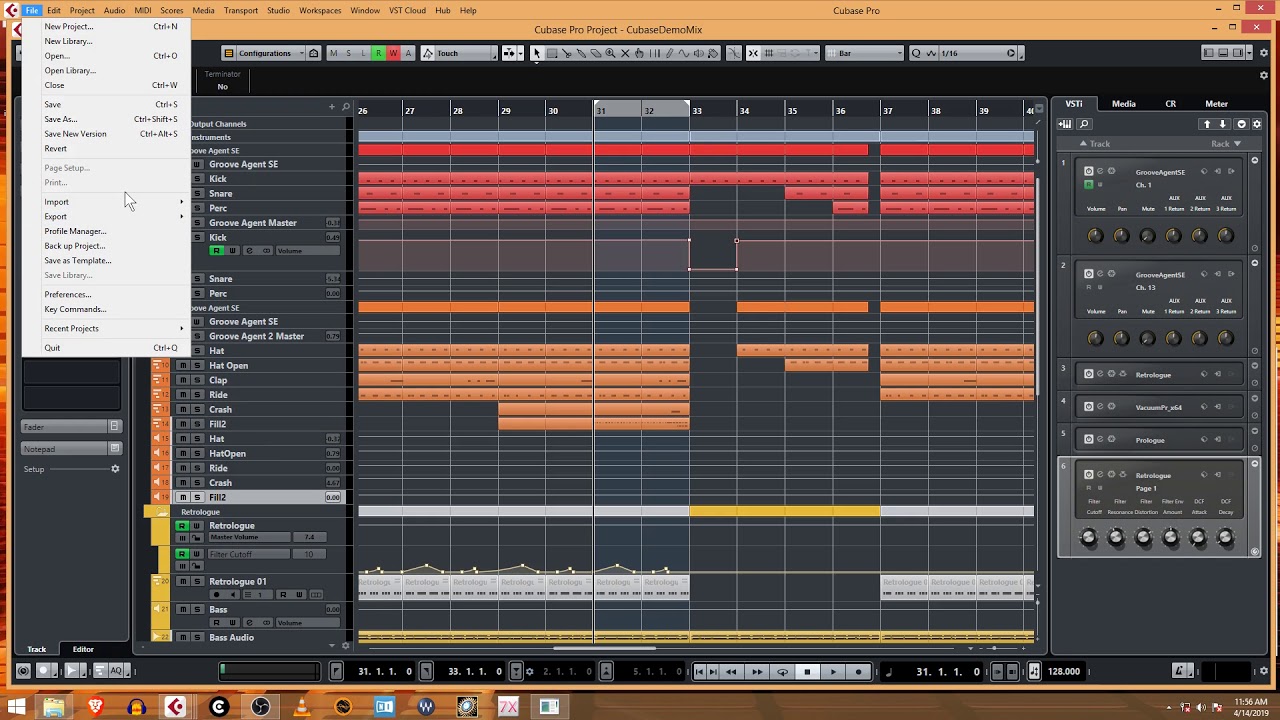Open VLC media player from taskbar
Screen dimensions: 1280x720
302,707
